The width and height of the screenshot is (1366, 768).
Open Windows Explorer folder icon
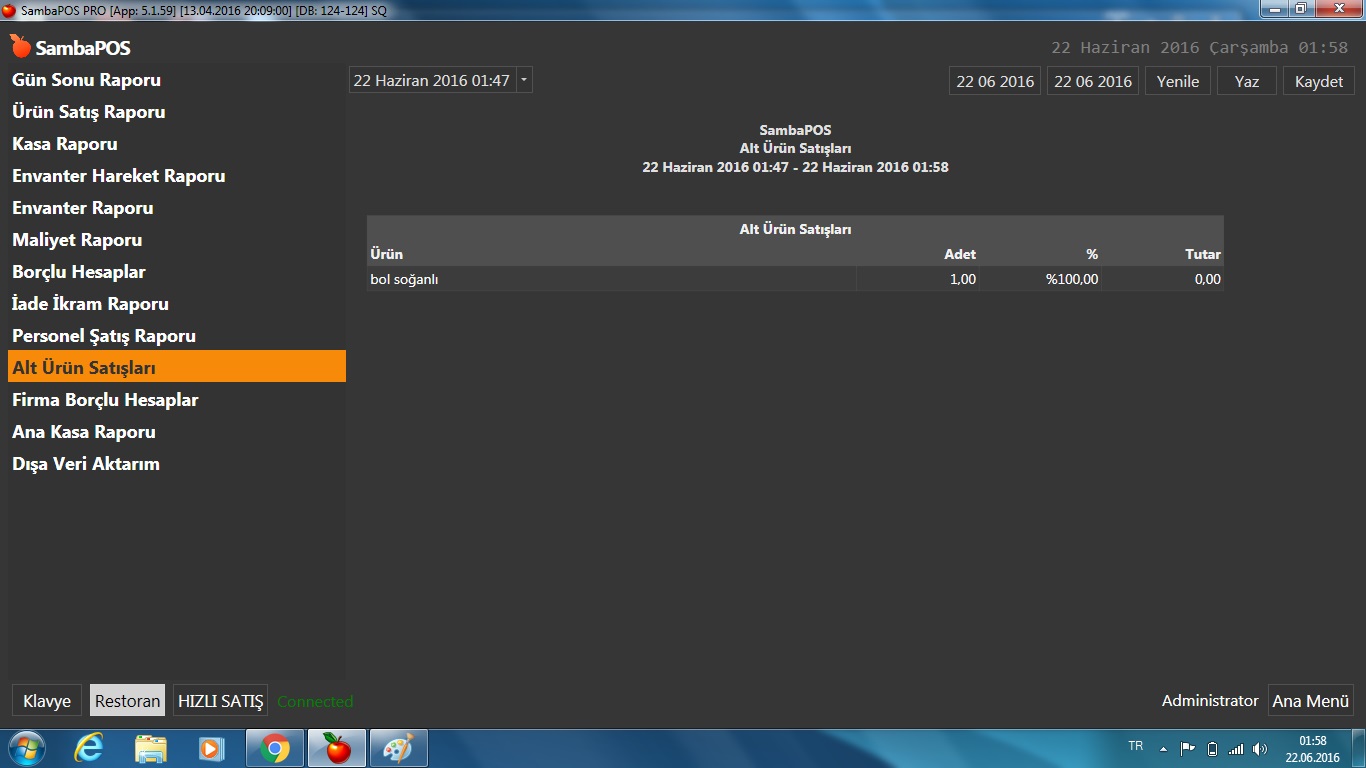pos(151,748)
